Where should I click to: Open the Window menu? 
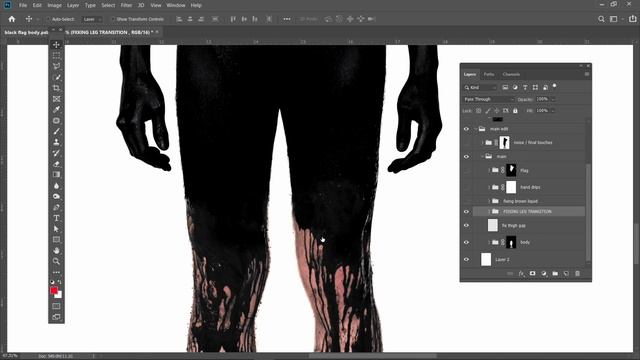(x=176, y=5)
